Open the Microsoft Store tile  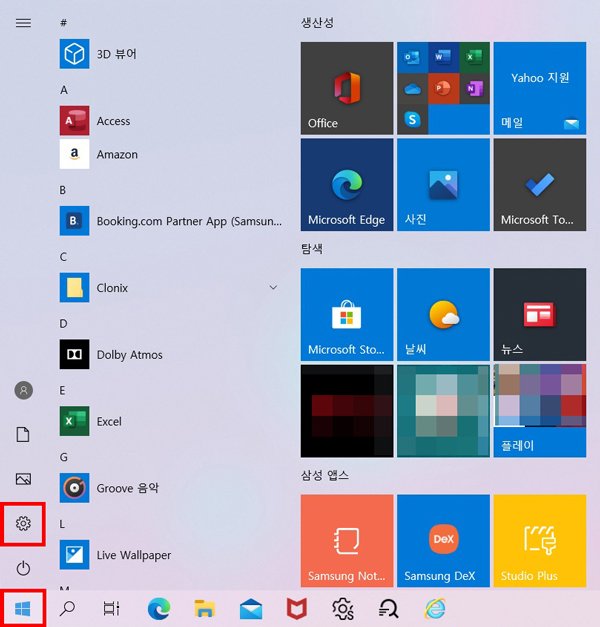click(x=347, y=314)
